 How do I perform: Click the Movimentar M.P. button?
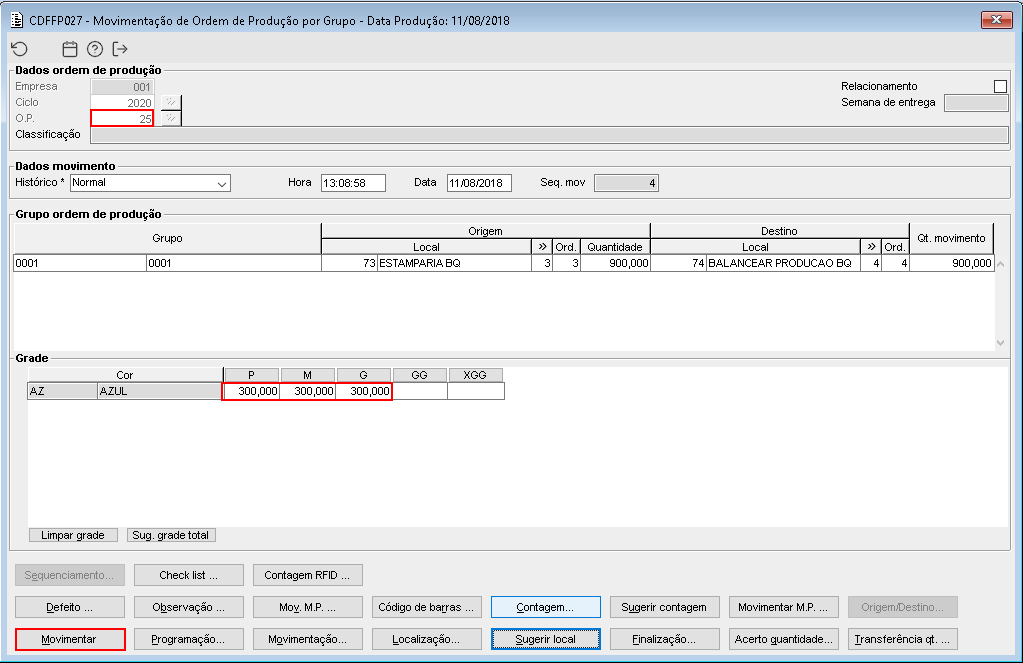click(x=784, y=607)
